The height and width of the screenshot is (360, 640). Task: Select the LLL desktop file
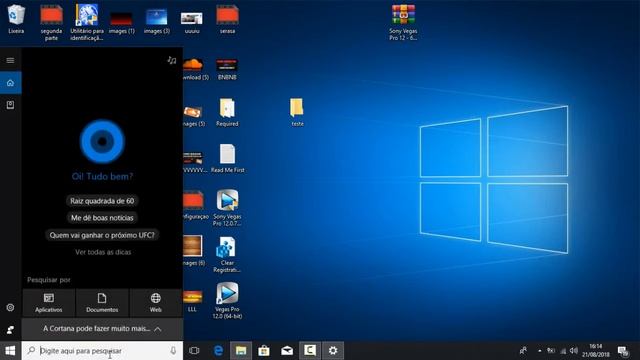pyautogui.click(x=192, y=301)
